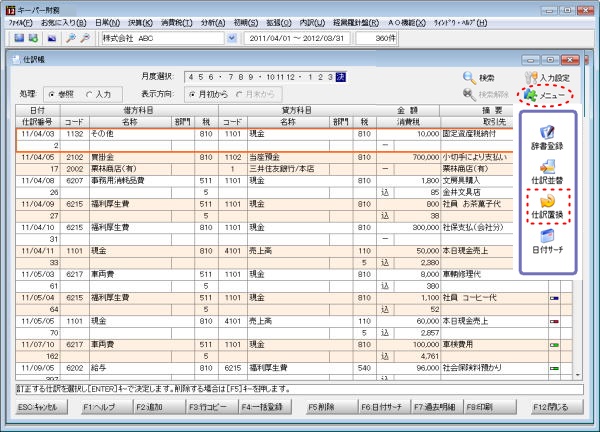Open the メニュー puzzle icon
This screenshot has width=600, height=432.
[530, 95]
